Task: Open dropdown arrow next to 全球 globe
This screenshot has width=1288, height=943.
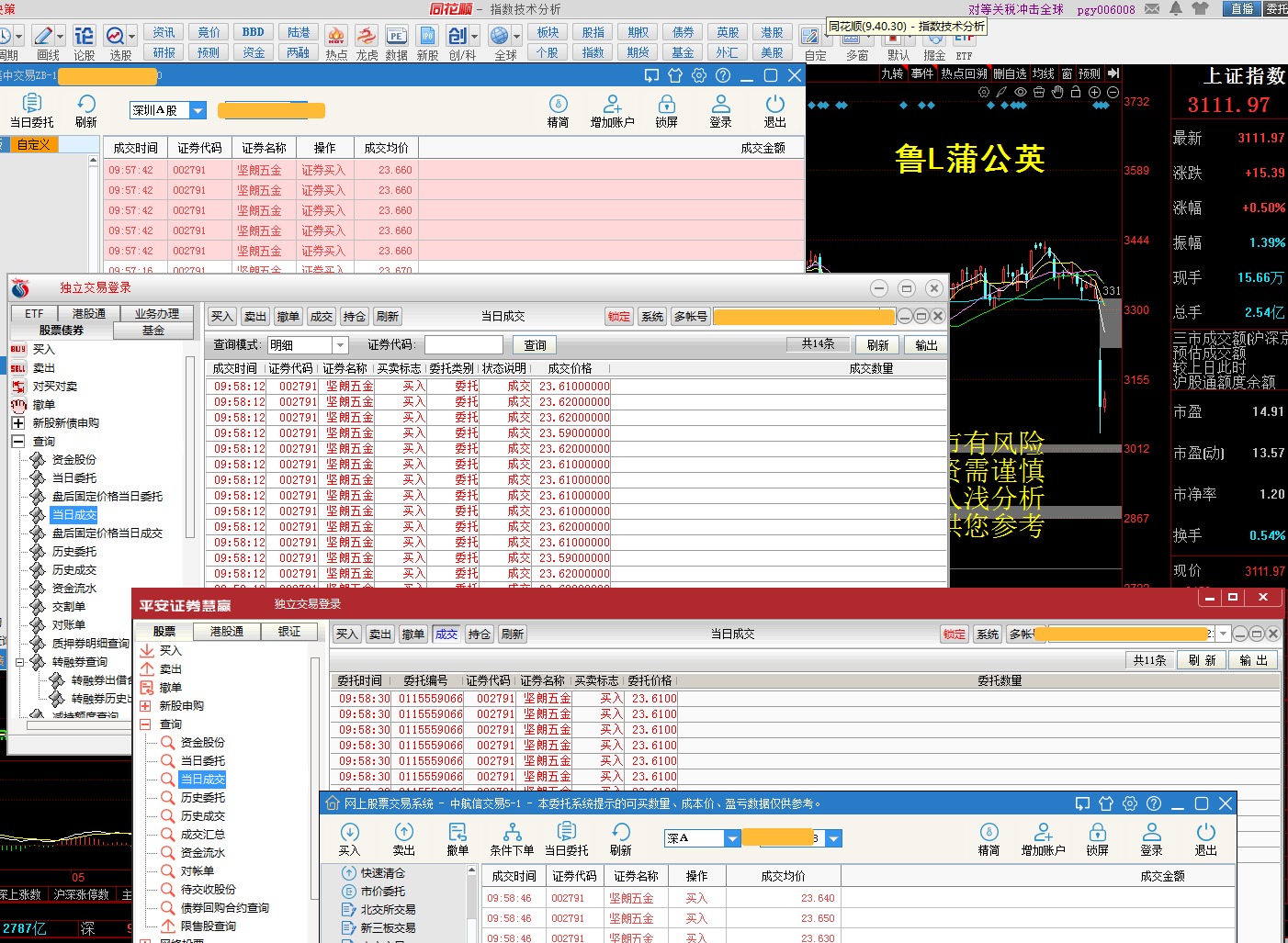Action: (x=517, y=36)
